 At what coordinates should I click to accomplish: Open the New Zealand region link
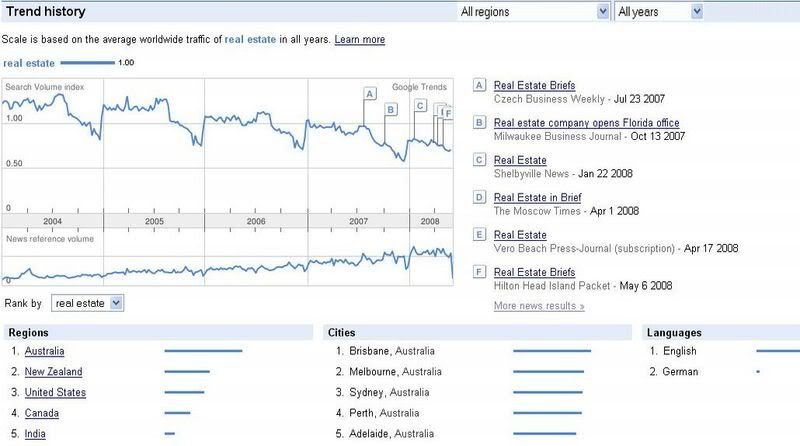coord(54,372)
